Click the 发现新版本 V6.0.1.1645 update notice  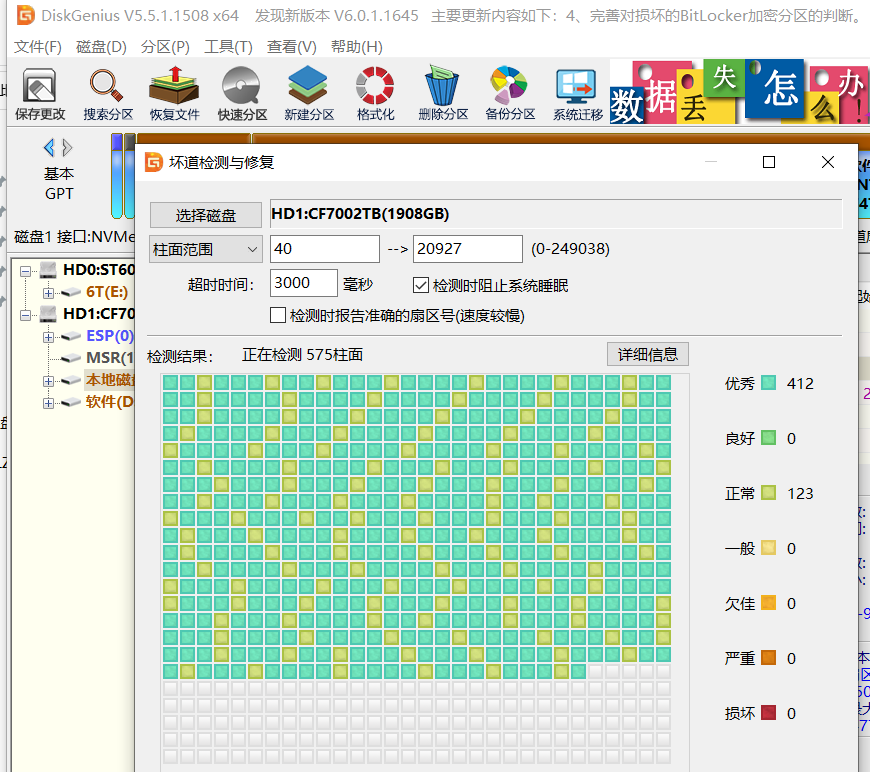click(x=337, y=16)
